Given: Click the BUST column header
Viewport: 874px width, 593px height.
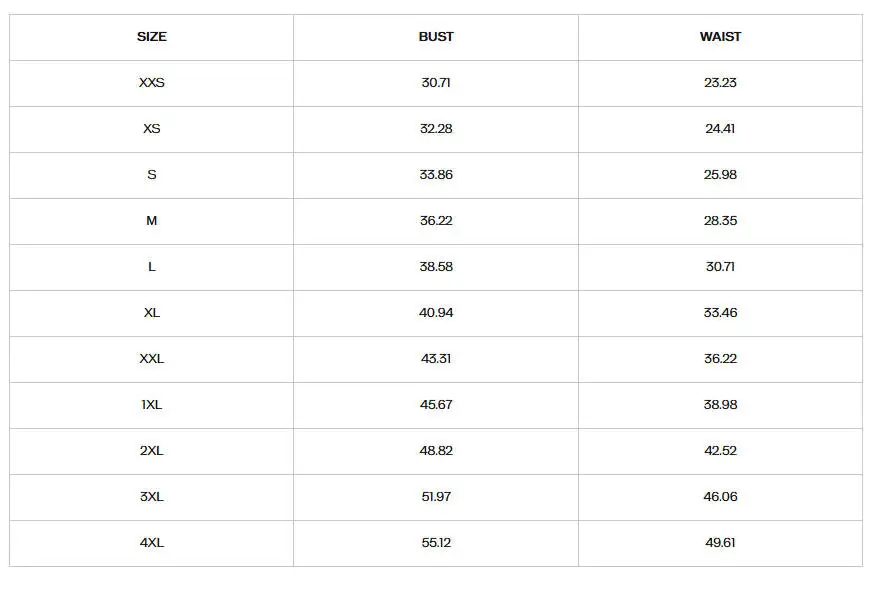Looking at the screenshot, I should [436, 37].
